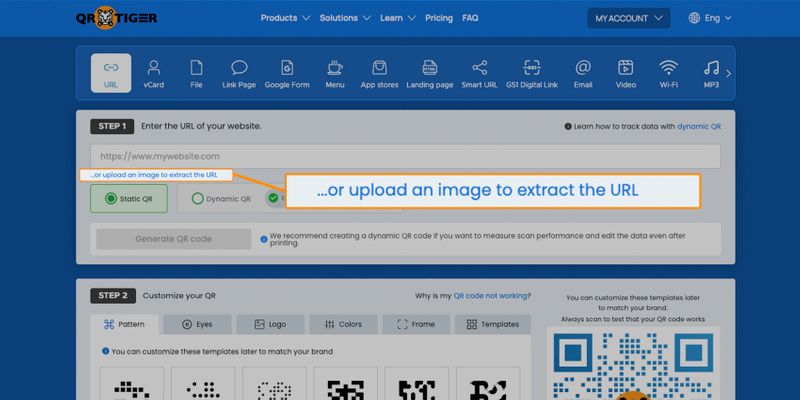Choose the vCard QR type
The height and width of the screenshot is (400, 800).
coord(154,73)
